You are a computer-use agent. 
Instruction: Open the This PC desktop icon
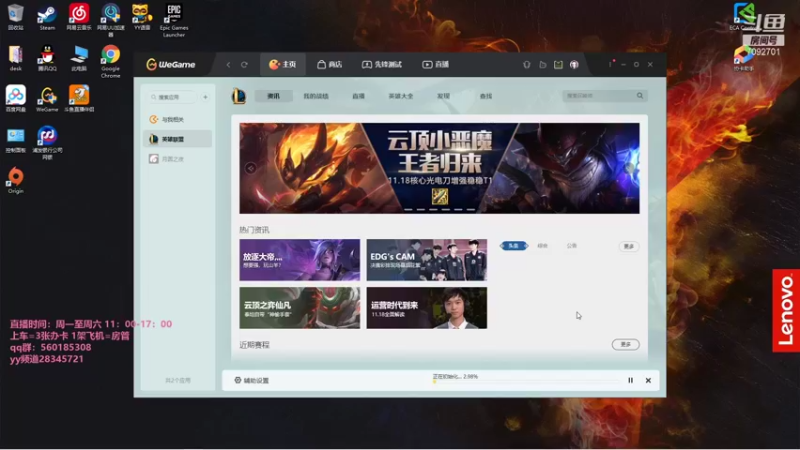tap(79, 58)
